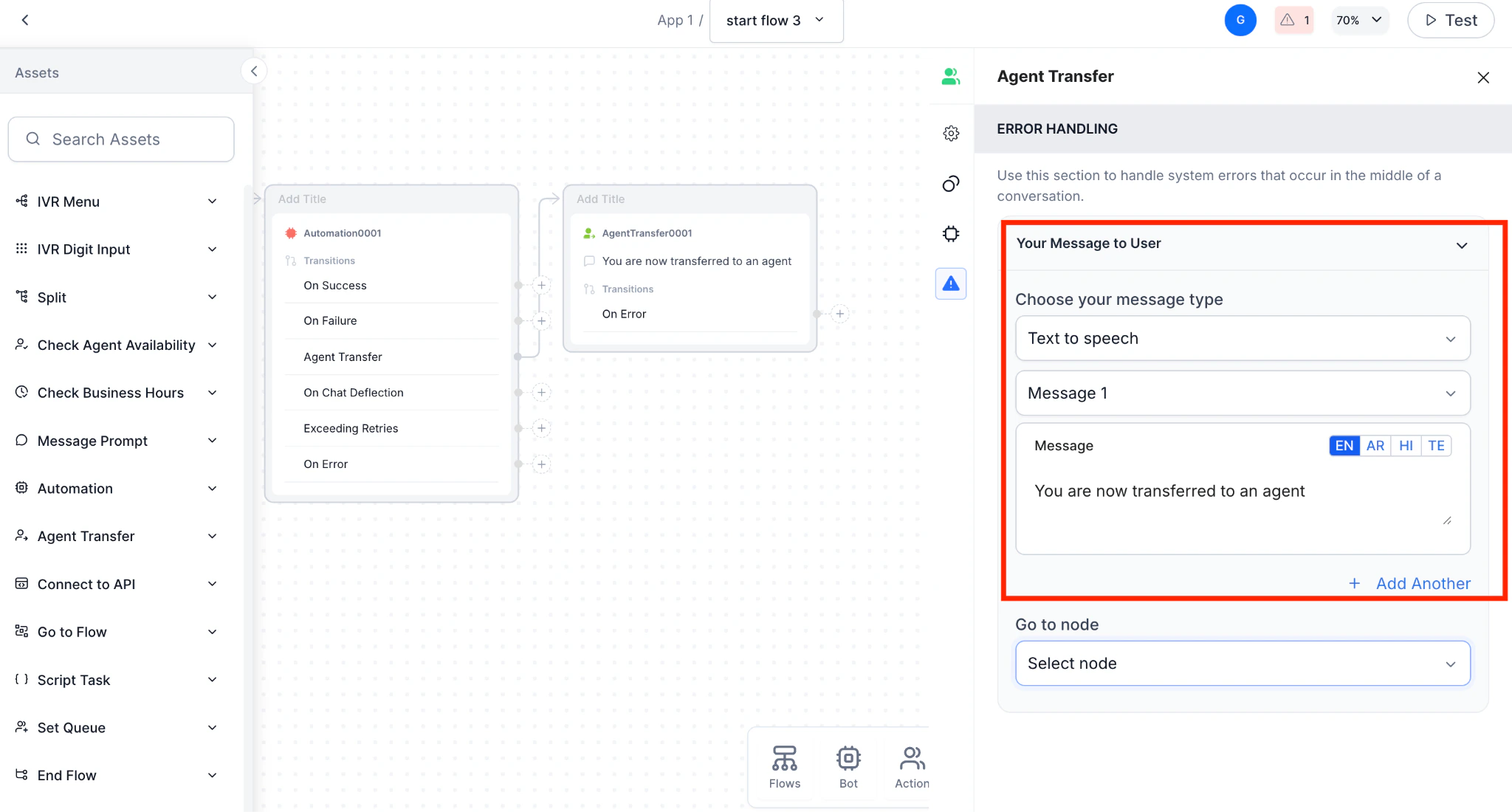Open the Bot icon in bottom toolbar
The height and width of the screenshot is (812, 1512).
pos(848,765)
